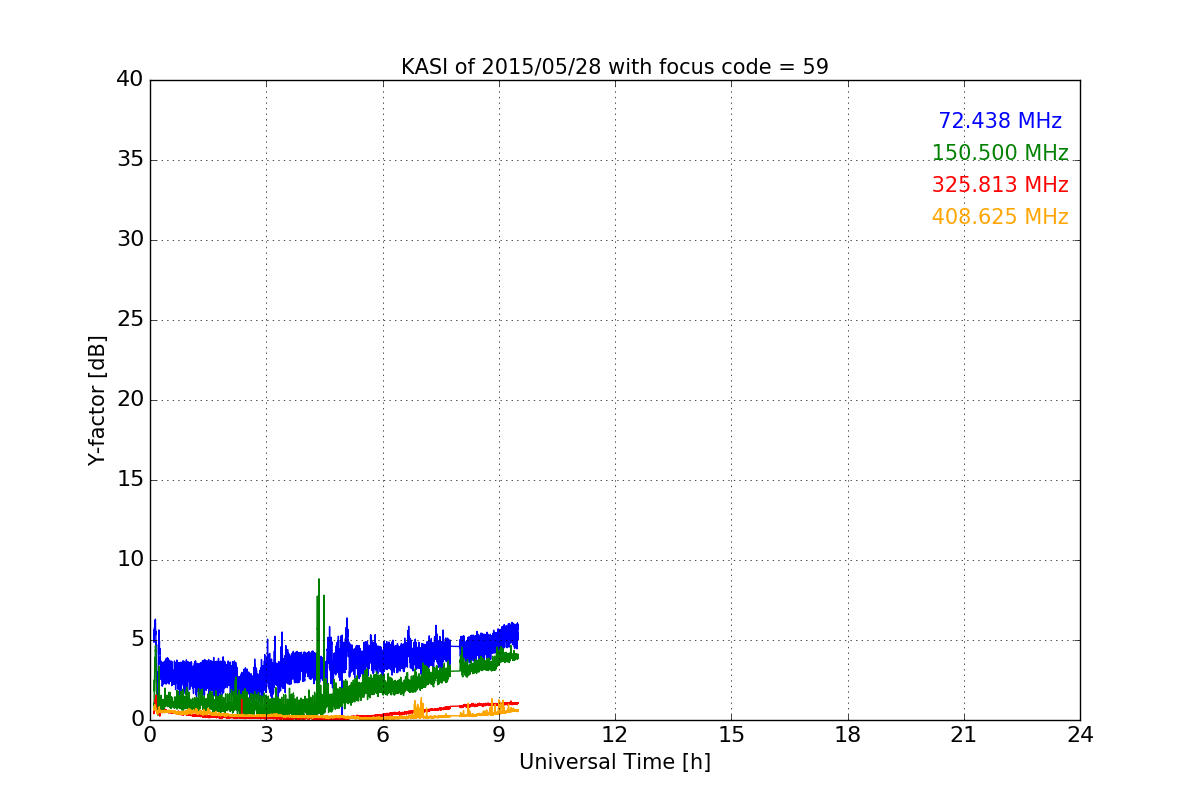Select the green 150.500 MHz legend label
1200x800 pixels.
click(1000, 153)
